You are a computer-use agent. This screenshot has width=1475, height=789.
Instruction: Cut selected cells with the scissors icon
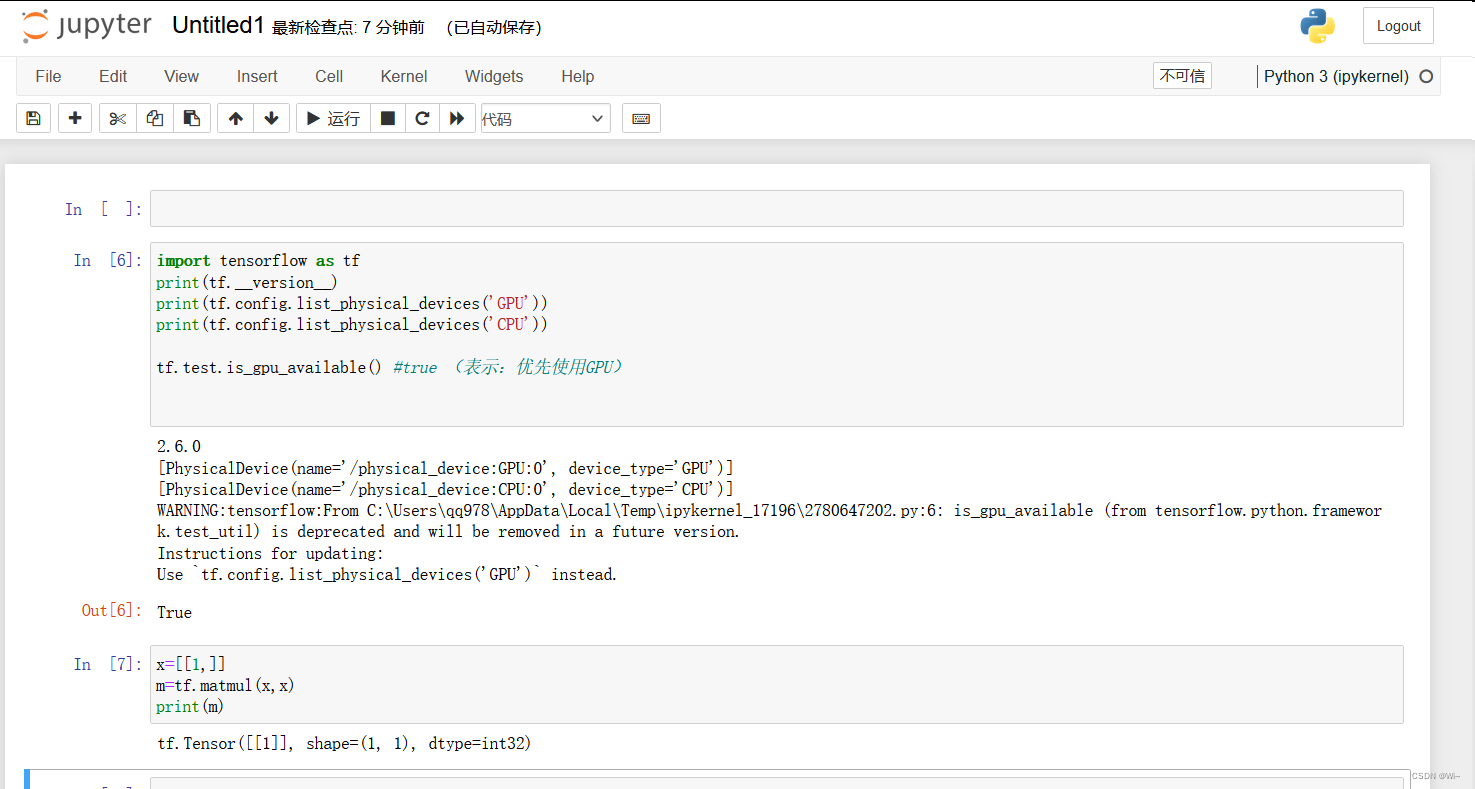(118, 118)
